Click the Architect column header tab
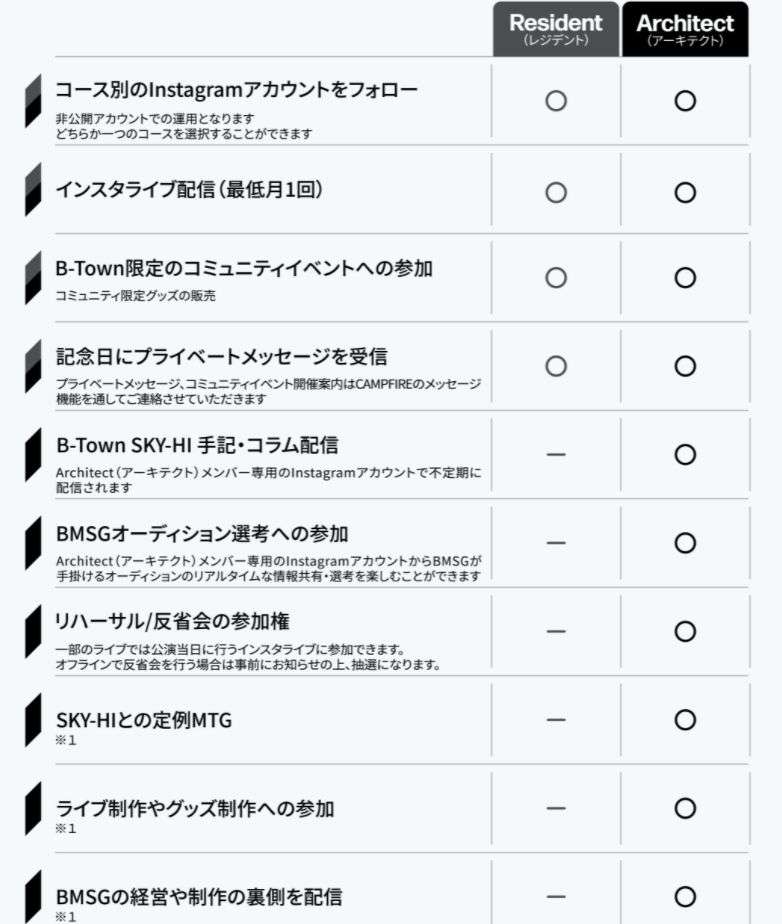Screen dimensions: 782x924 pos(685,29)
